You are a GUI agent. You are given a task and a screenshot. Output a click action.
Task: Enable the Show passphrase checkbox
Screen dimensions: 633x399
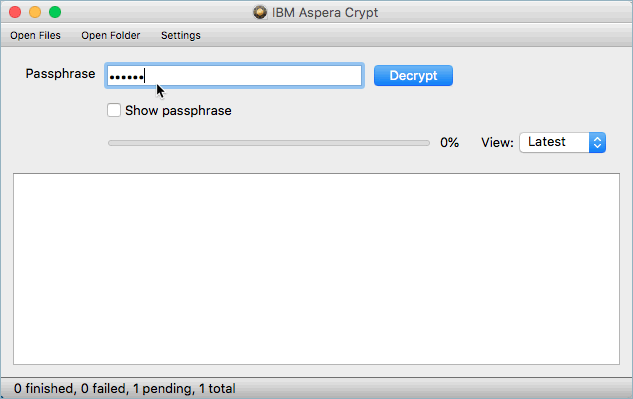(114, 110)
